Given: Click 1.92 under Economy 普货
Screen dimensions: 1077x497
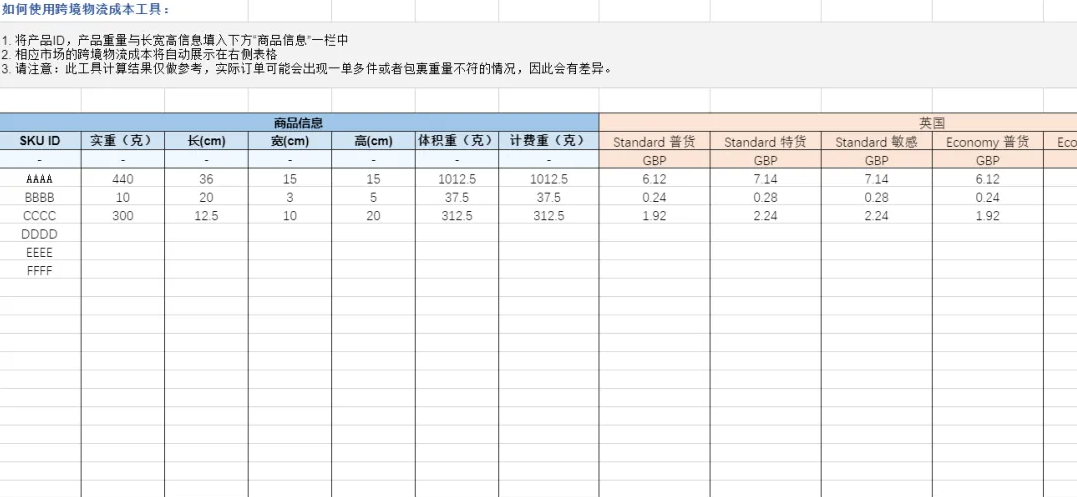Looking at the screenshot, I should click(988, 216).
